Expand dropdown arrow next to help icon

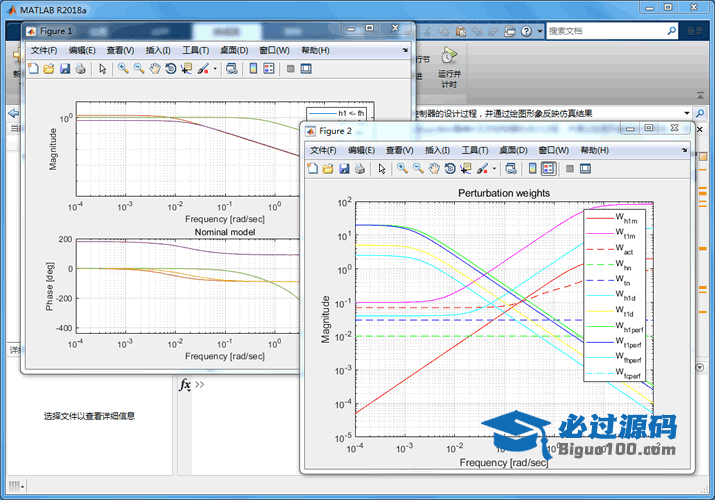(540, 31)
